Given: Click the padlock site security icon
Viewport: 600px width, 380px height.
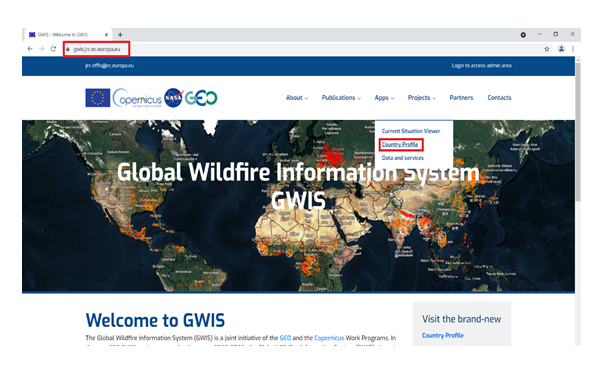Looking at the screenshot, I should (x=68, y=49).
